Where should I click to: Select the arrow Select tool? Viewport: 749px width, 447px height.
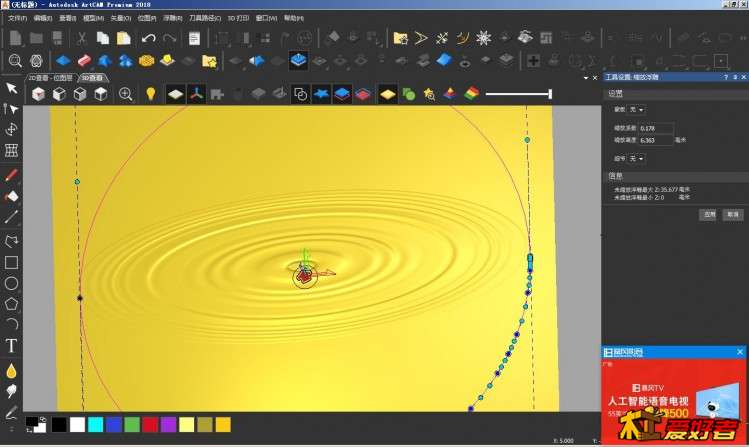[12, 88]
